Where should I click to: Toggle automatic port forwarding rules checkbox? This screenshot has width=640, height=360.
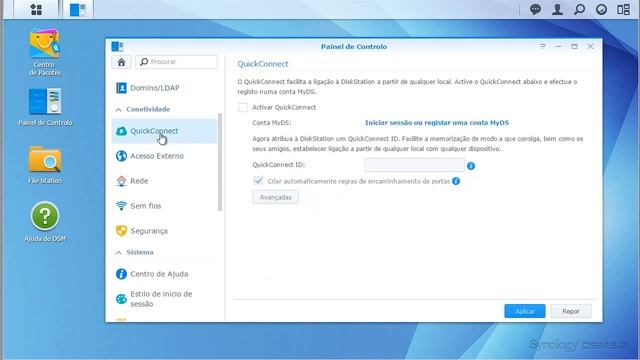coord(258,181)
